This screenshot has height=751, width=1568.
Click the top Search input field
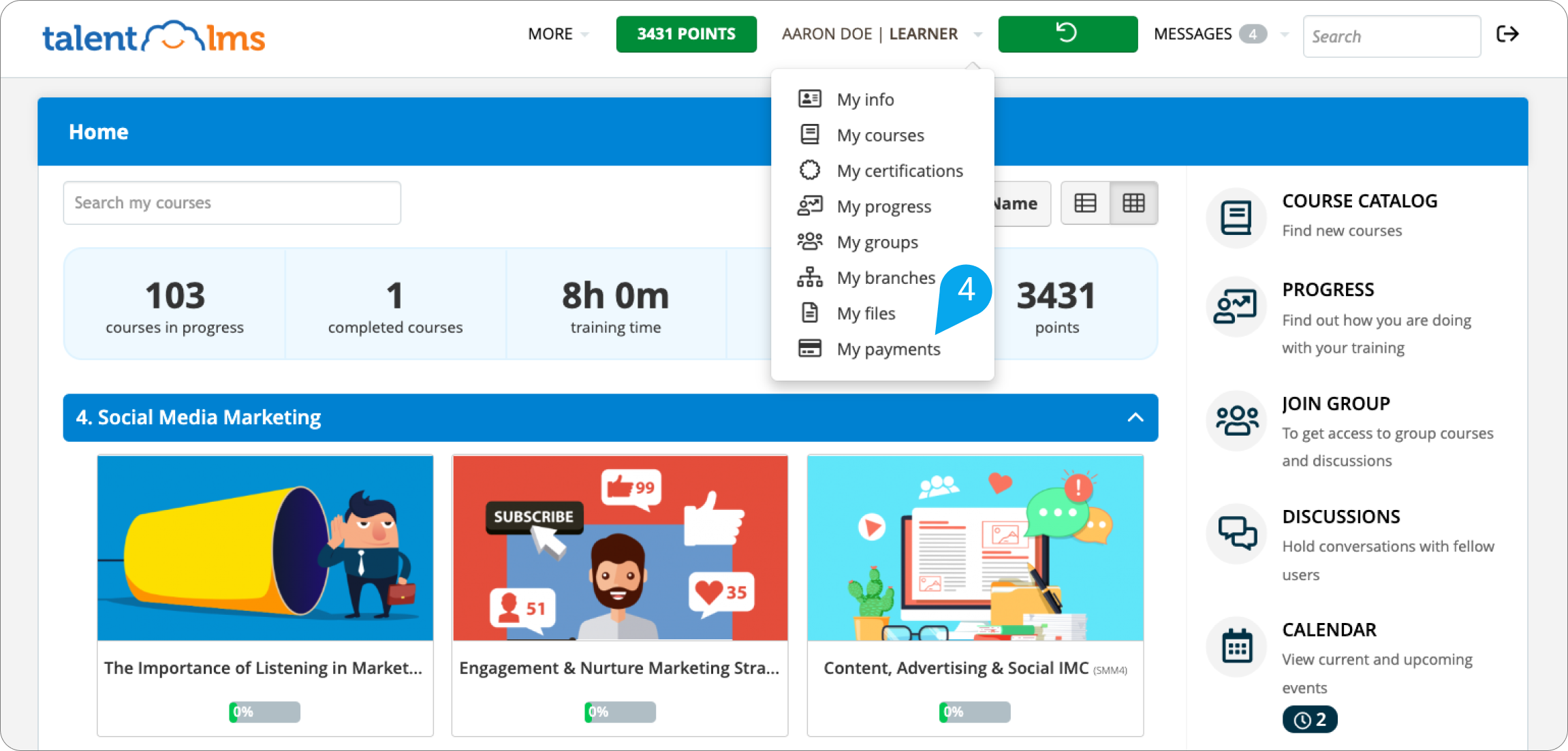pyautogui.click(x=1392, y=36)
